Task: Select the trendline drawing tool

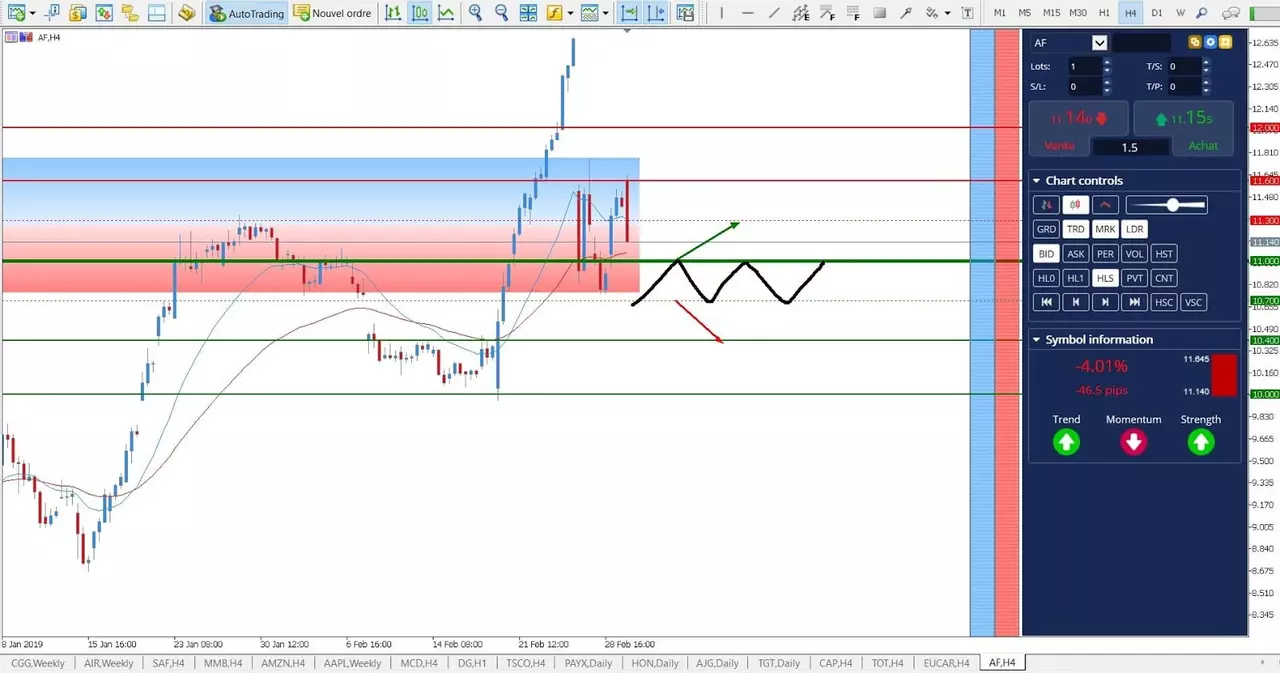Action: [774, 13]
